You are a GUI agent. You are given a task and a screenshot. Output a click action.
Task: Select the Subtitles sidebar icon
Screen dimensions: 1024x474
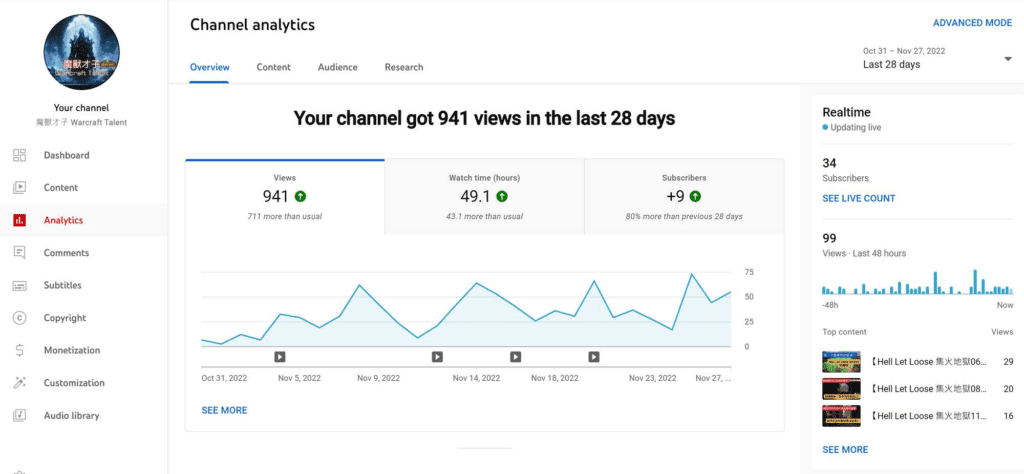point(19,286)
